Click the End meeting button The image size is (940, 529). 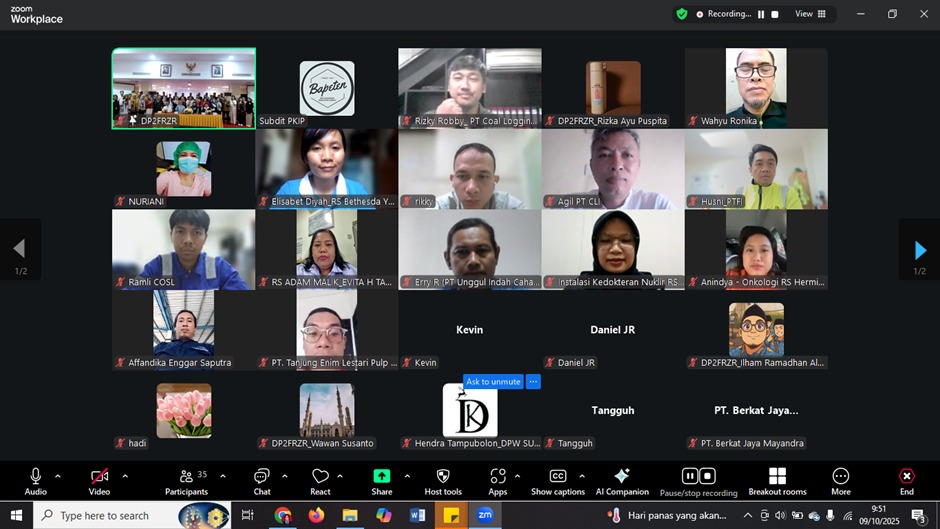906,480
